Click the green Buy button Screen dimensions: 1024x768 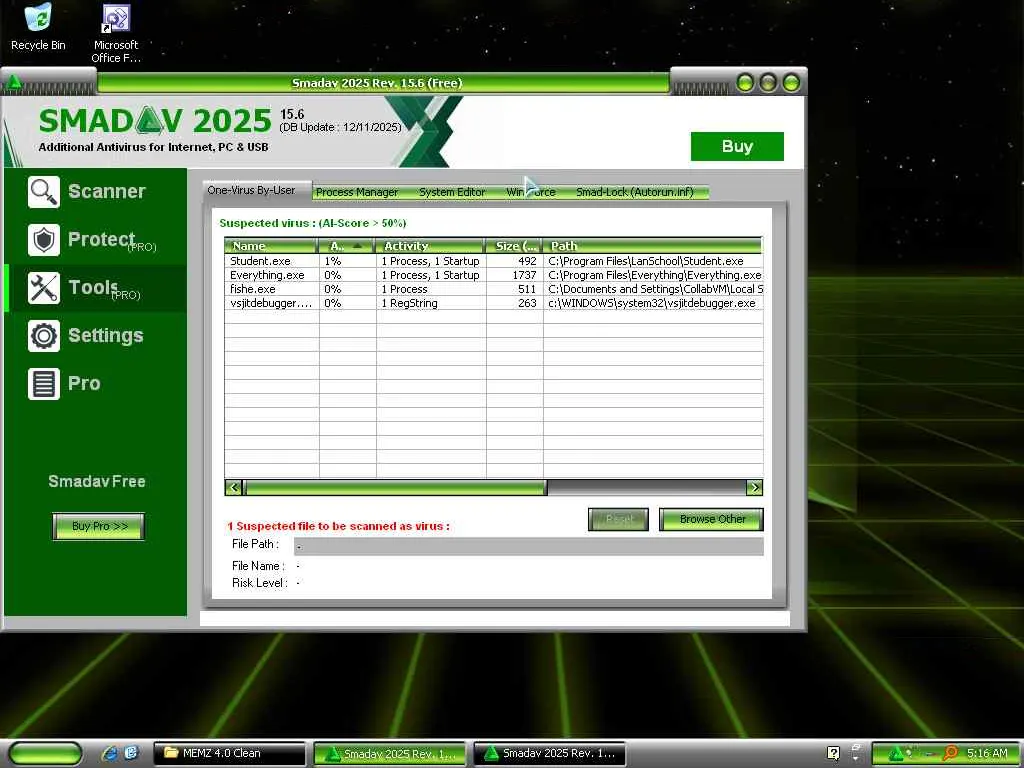coord(737,146)
